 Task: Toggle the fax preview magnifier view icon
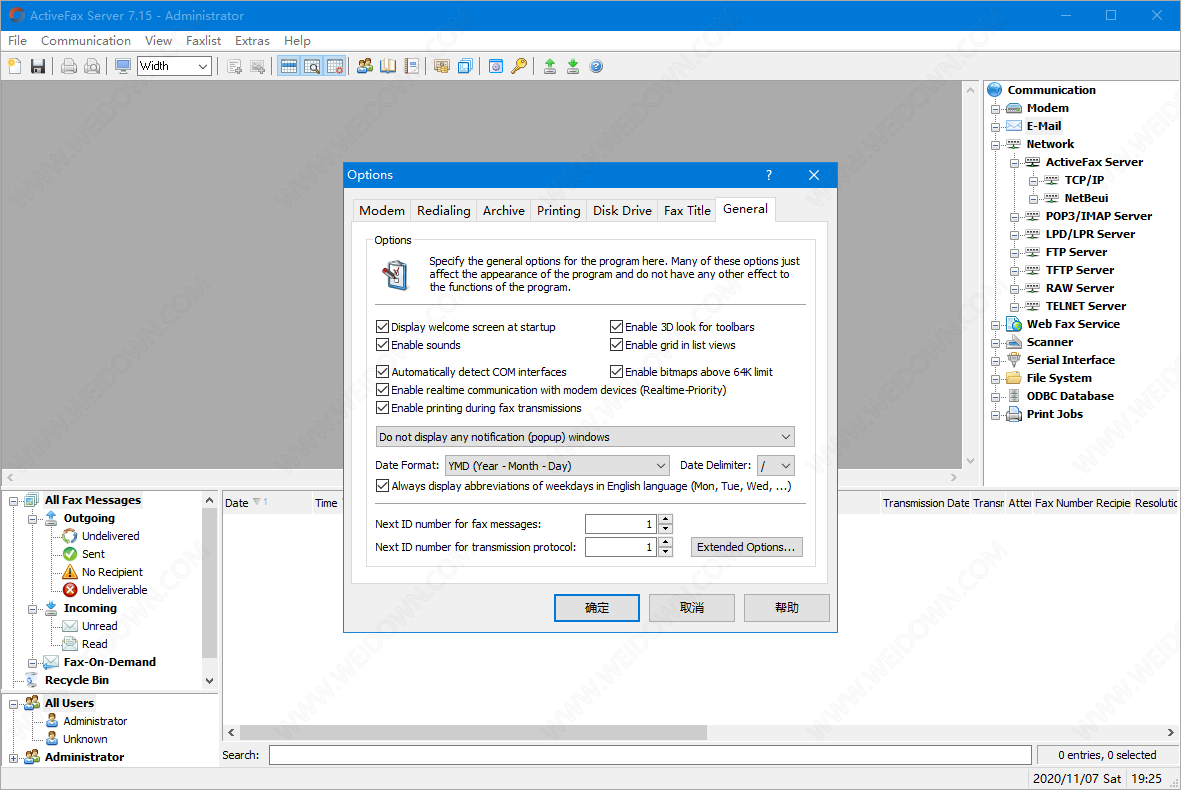pyautogui.click(x=312, y=66)
